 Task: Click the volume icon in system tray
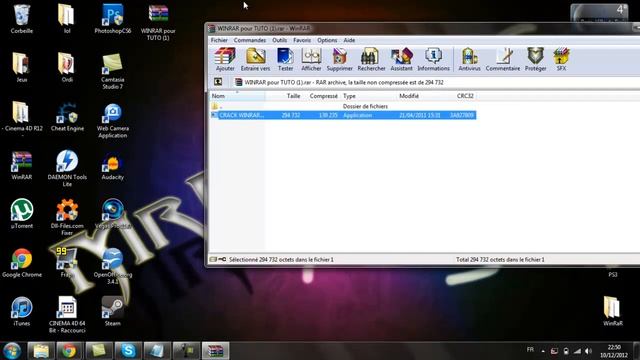[589, 351]
